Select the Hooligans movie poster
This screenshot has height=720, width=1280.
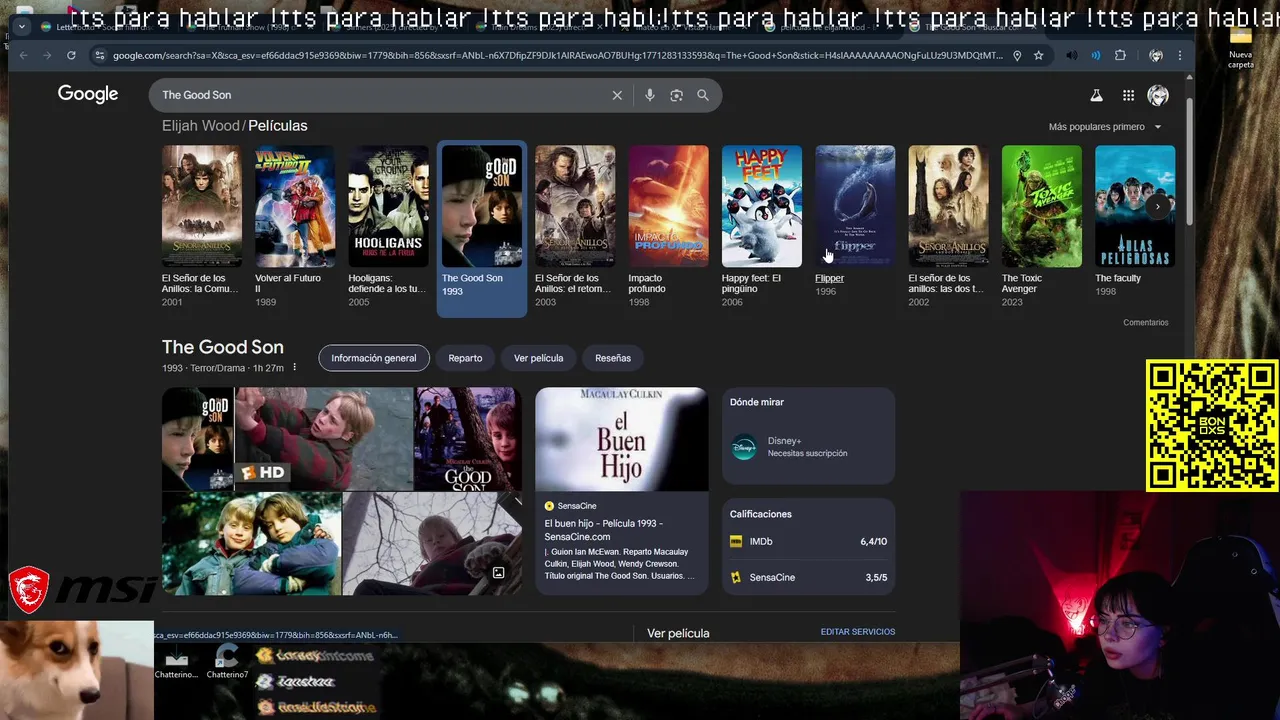click(388, 207)
